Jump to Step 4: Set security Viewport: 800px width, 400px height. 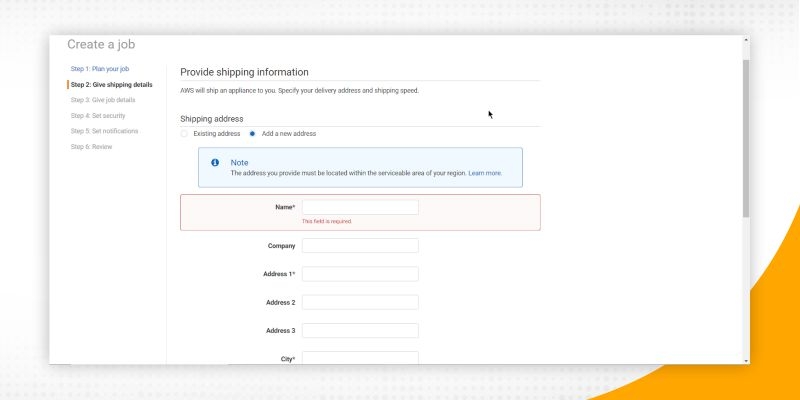tap(97, 116)
